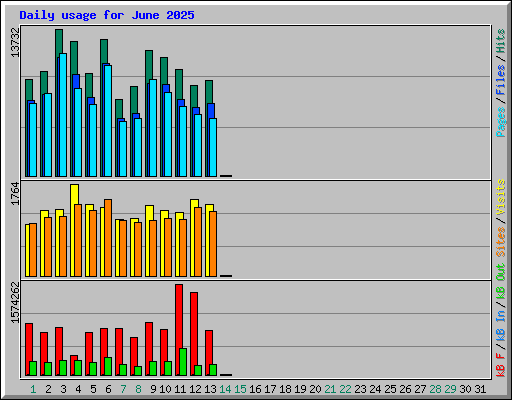Click the '1764' visits axis value
Screen dimensions: 512x400
pos(15,194)
